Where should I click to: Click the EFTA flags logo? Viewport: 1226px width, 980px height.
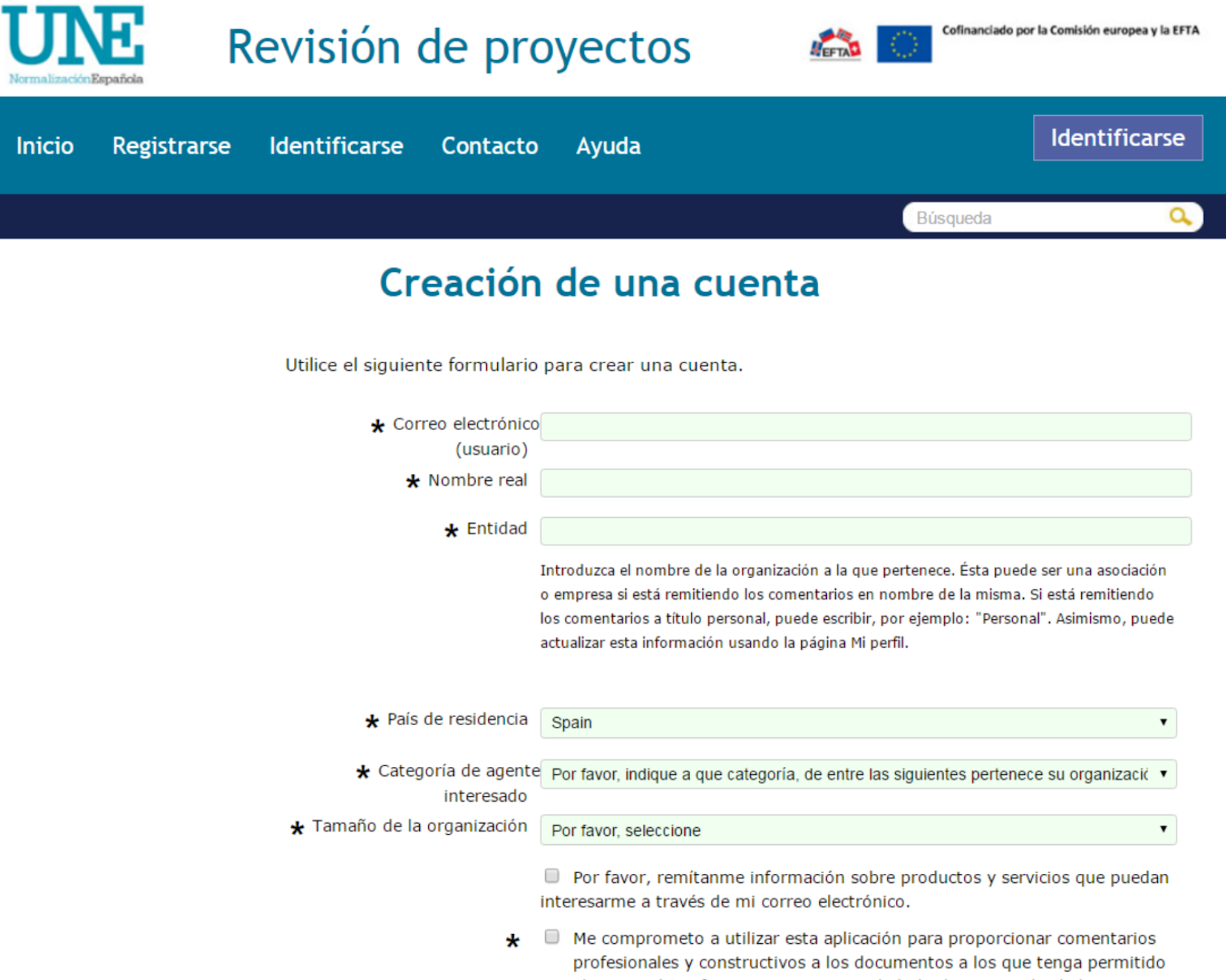(835, 44)
